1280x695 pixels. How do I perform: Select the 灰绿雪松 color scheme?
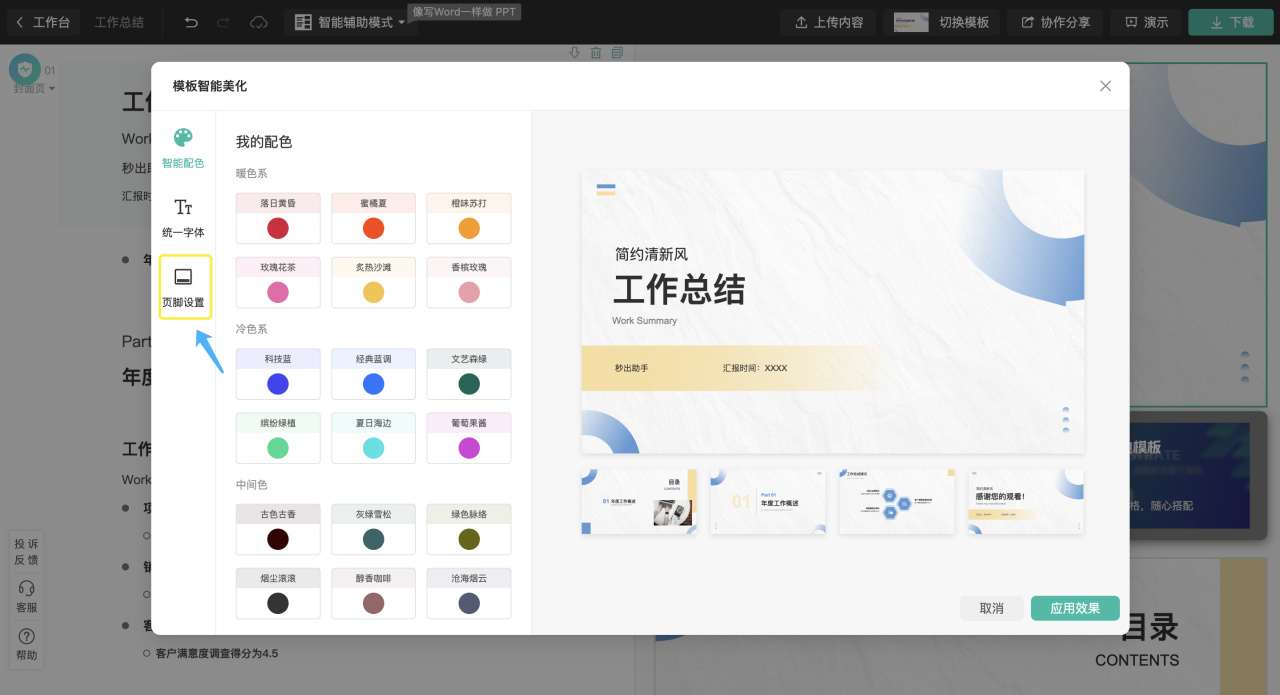373,529
